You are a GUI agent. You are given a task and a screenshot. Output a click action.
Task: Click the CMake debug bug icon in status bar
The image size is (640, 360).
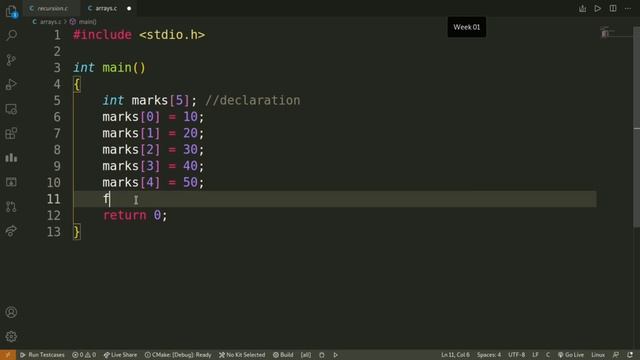[322, 355]
